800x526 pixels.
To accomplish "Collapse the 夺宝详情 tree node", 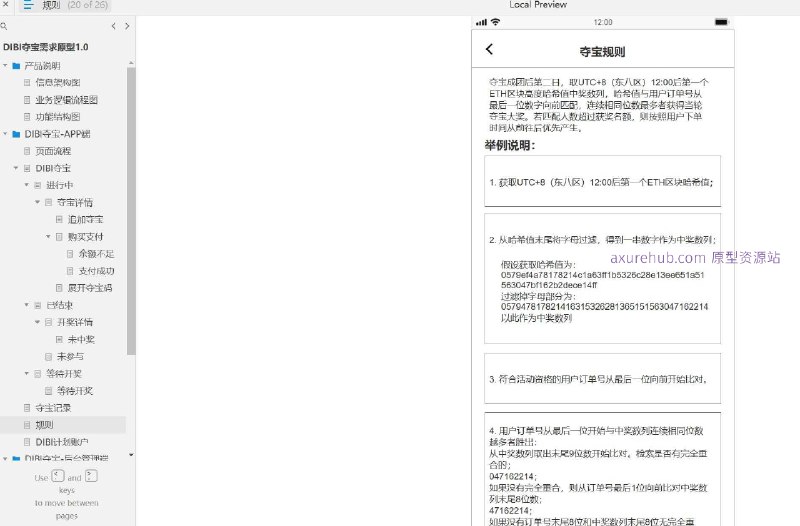I will pyautogui.click(x=37, y=203).
